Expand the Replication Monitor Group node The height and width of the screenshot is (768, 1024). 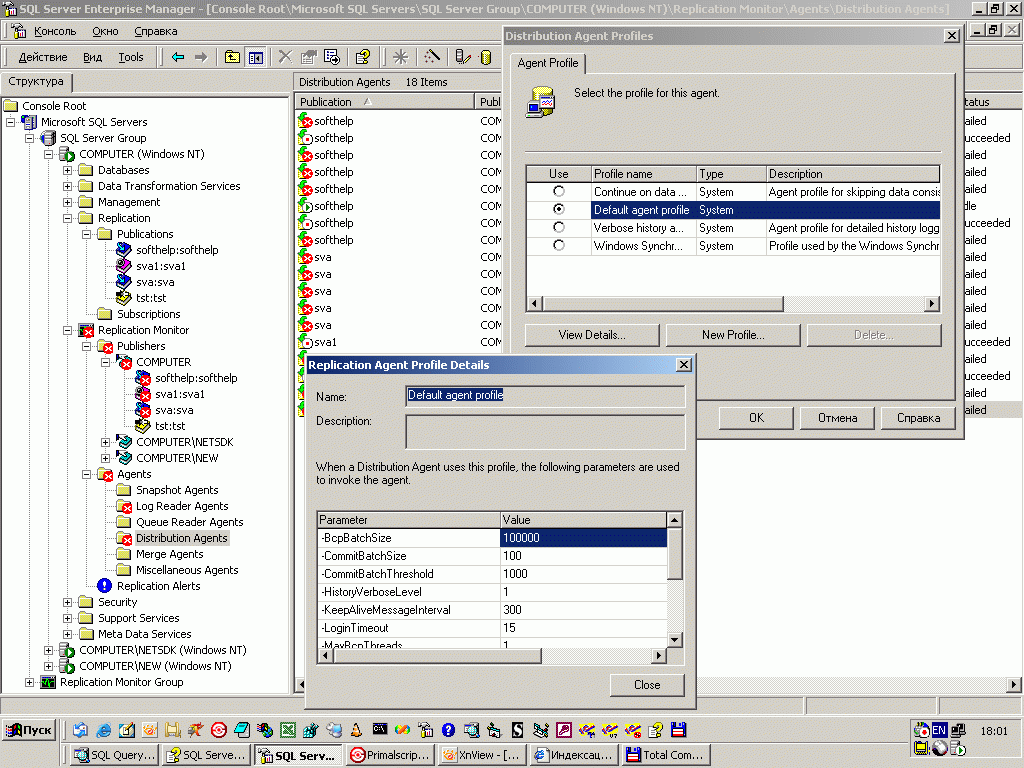[x=29, y=682]
